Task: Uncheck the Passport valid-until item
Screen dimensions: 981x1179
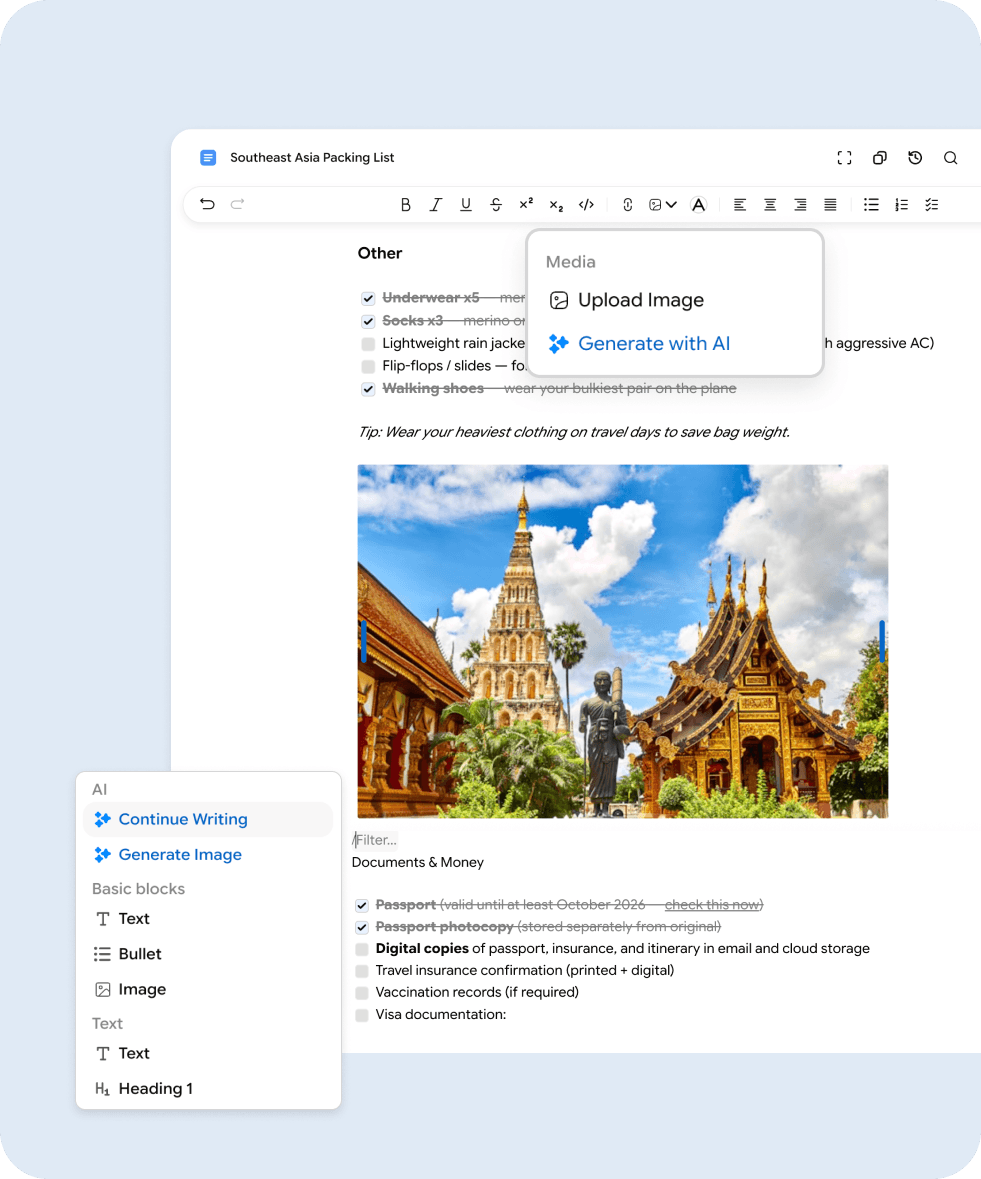Action: coord(362,905)
